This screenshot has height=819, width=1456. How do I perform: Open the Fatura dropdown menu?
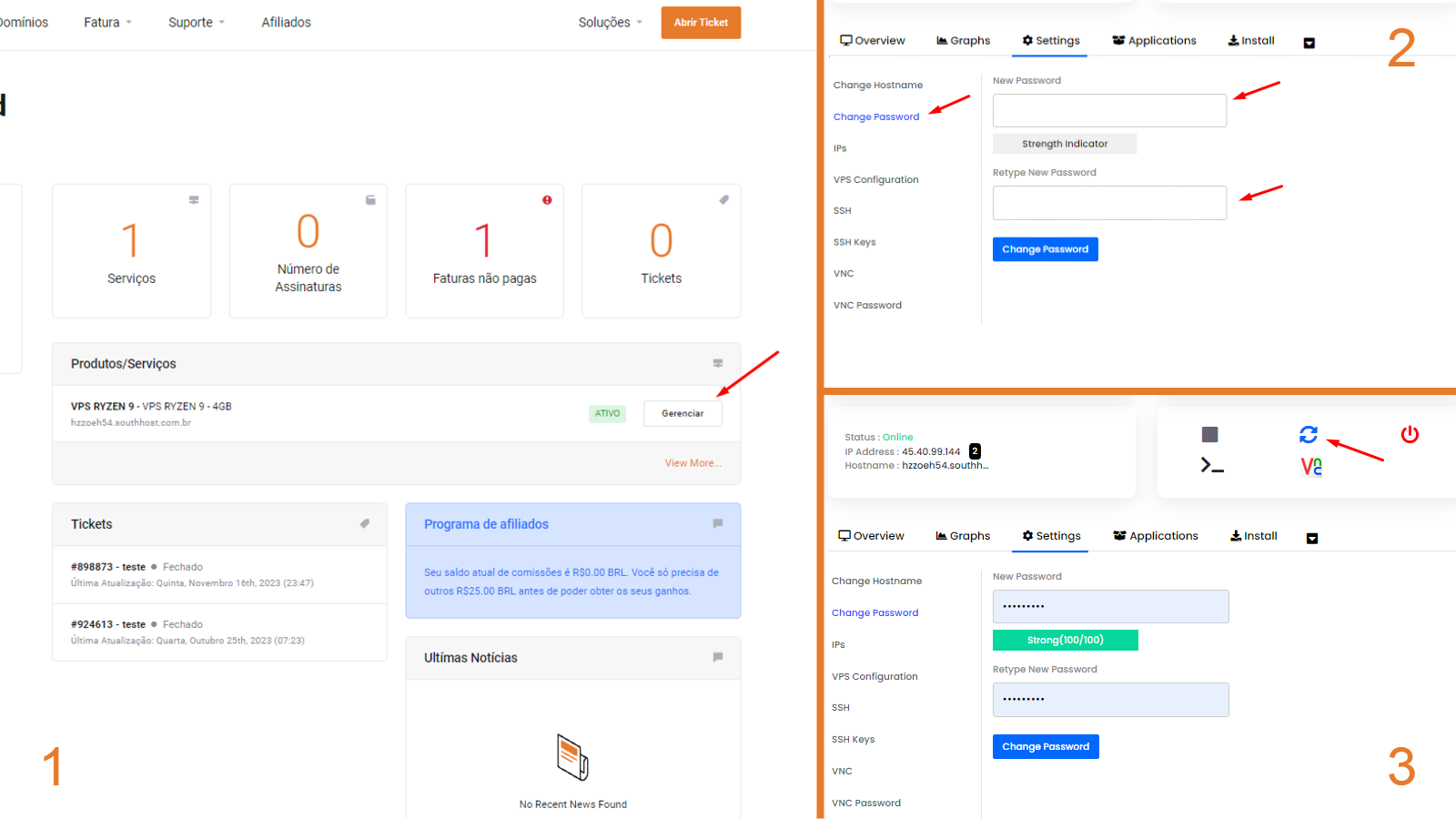107,23
